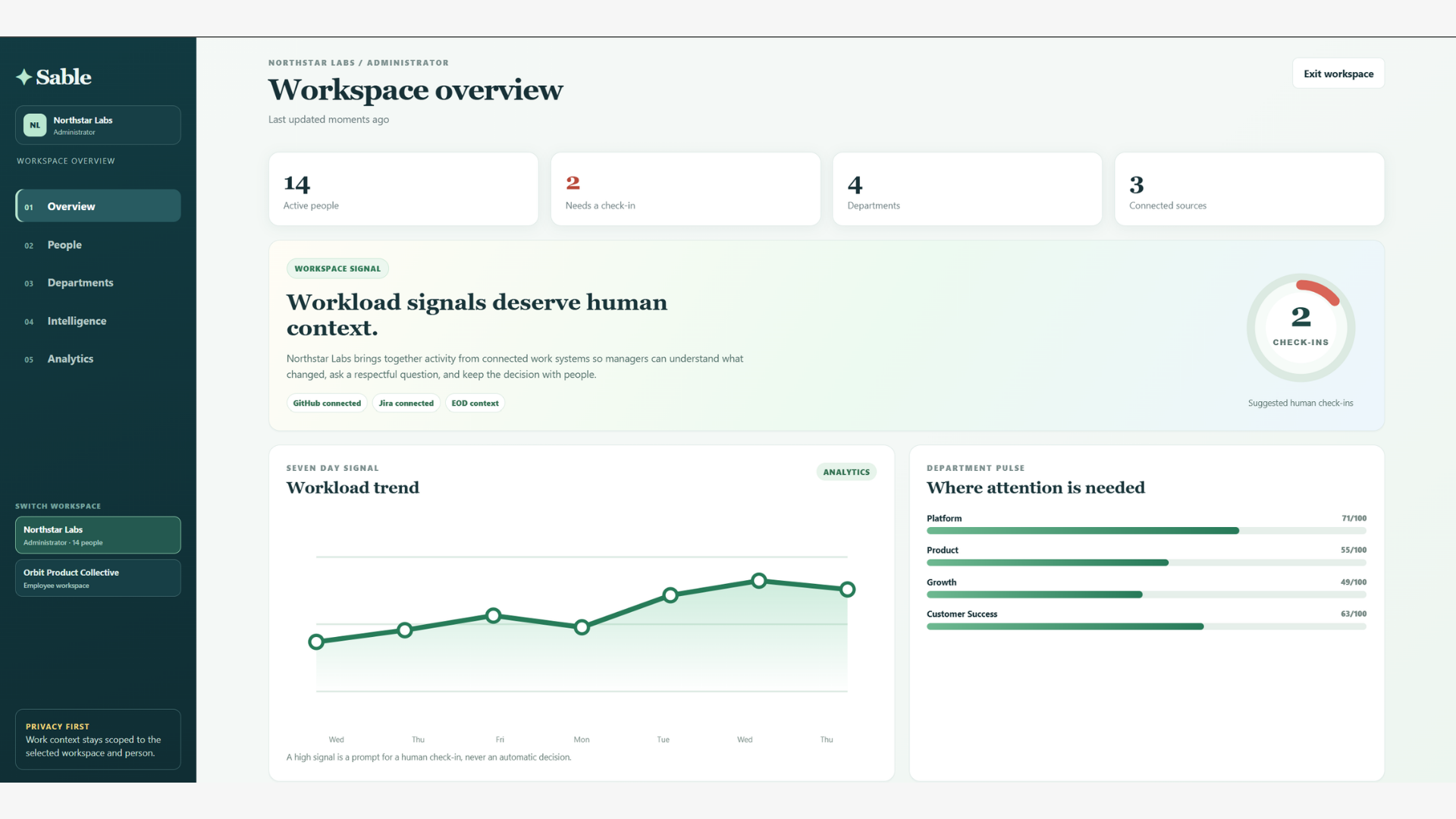Click the Sable star logo icon
Image resolution: width=1456 pixels, height=819 pixels.
point(24,77)
